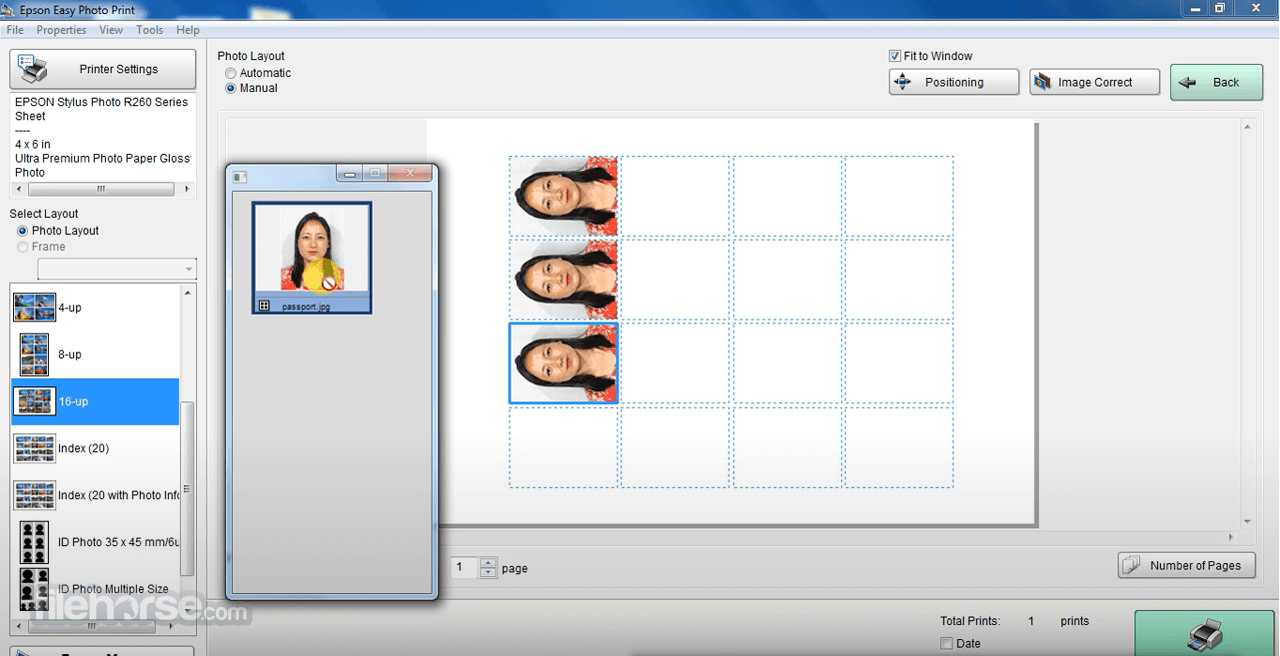Select Manual photo layout radio
This screenshot has height=656, width=1280.
(231, 88)
